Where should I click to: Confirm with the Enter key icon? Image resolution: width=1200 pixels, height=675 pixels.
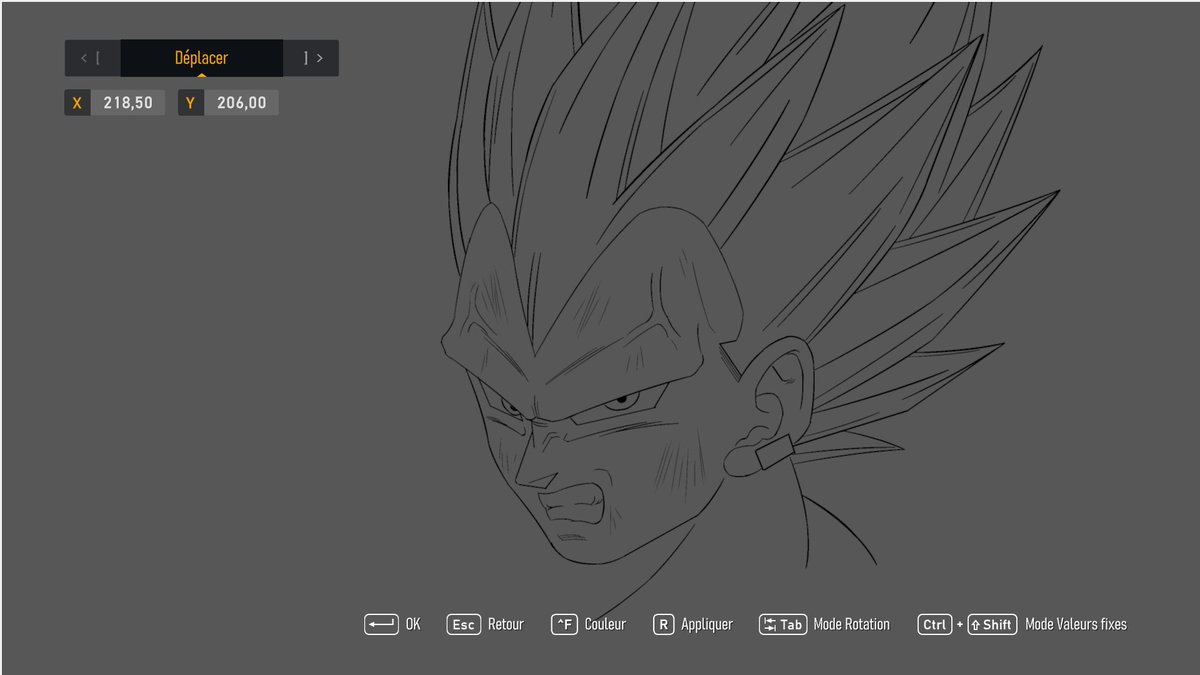pyautogui.click(x=381, y=624)
